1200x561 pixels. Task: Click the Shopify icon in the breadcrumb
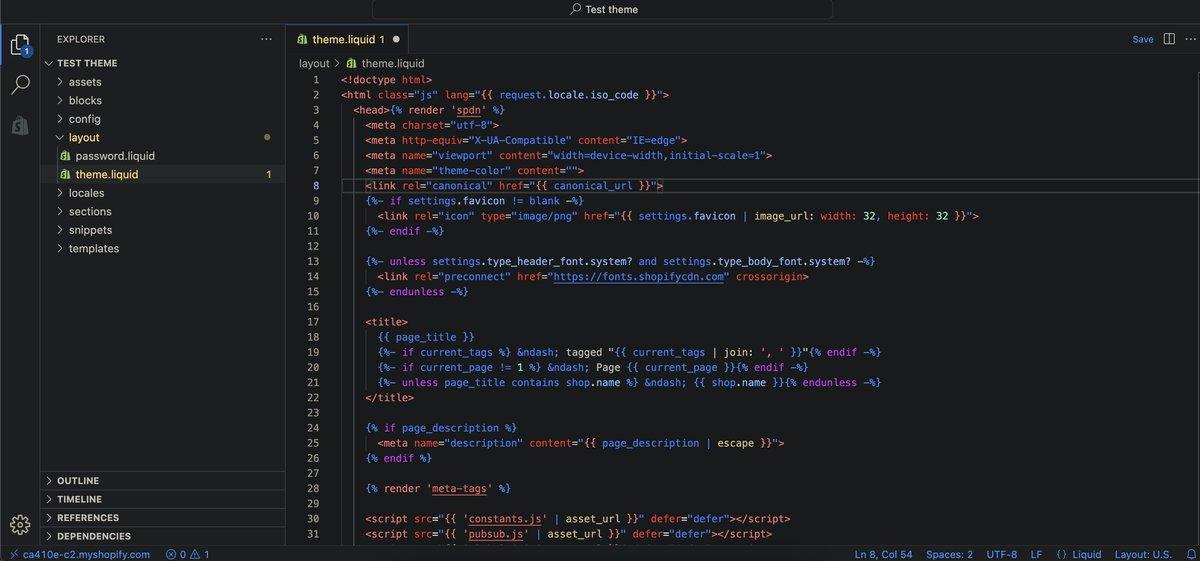tap(352, 63)
